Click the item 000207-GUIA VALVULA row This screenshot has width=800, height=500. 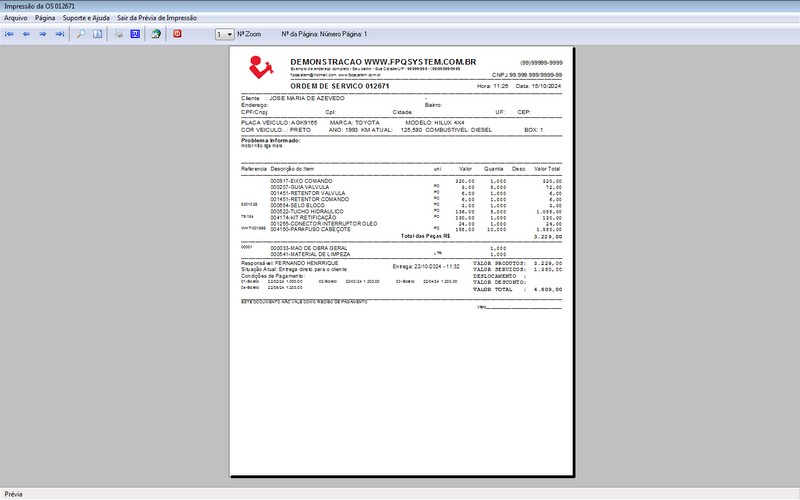401,187
